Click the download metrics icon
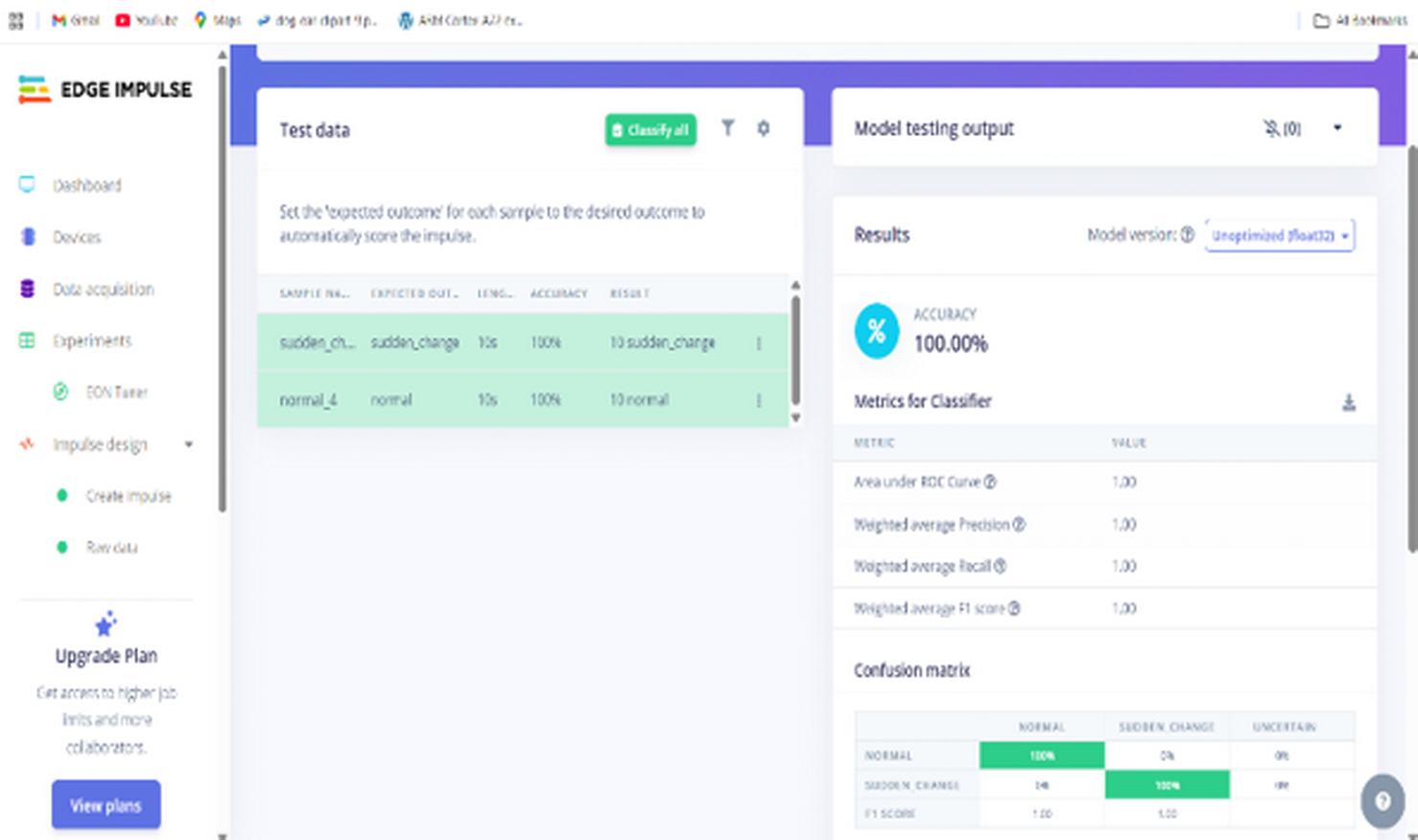 1348,403
